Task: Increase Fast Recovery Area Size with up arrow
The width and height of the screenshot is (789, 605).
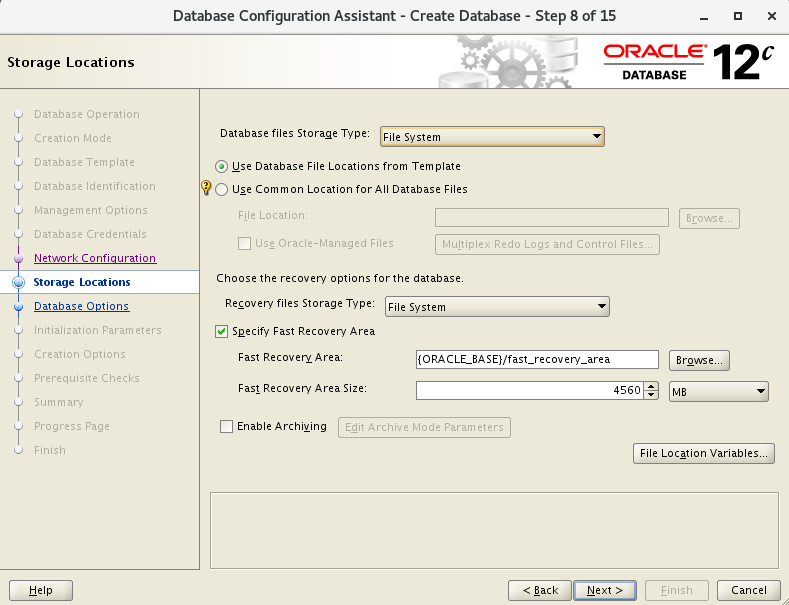Action: click(x=651, y=386)
